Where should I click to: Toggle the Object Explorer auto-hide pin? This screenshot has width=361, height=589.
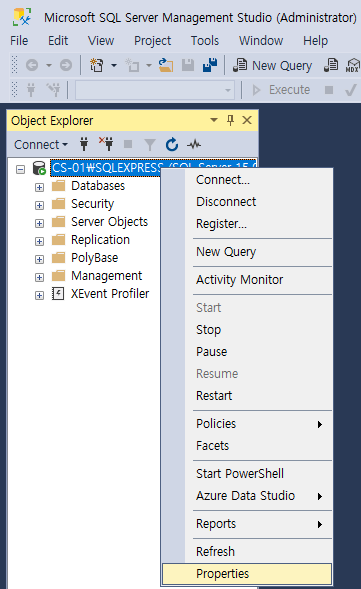(x=231, y=120)
